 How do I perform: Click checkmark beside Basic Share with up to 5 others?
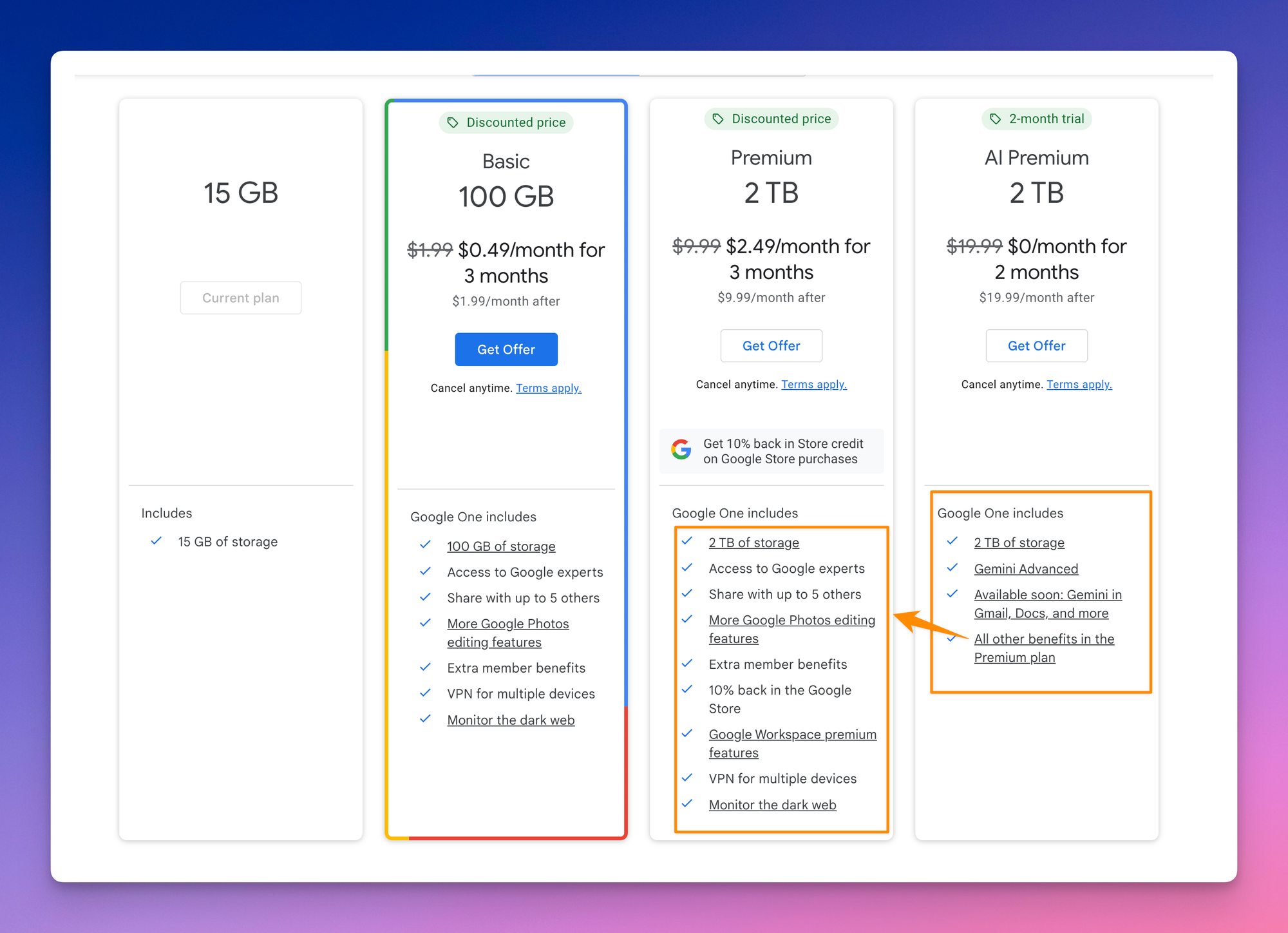[425, 597]
